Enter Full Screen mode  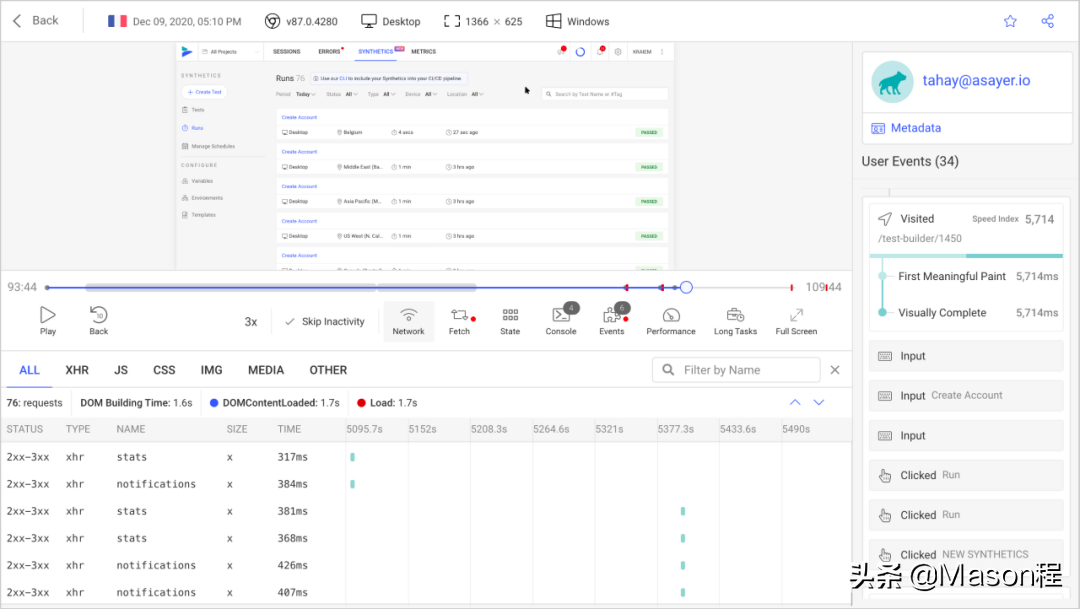(796, 320)
